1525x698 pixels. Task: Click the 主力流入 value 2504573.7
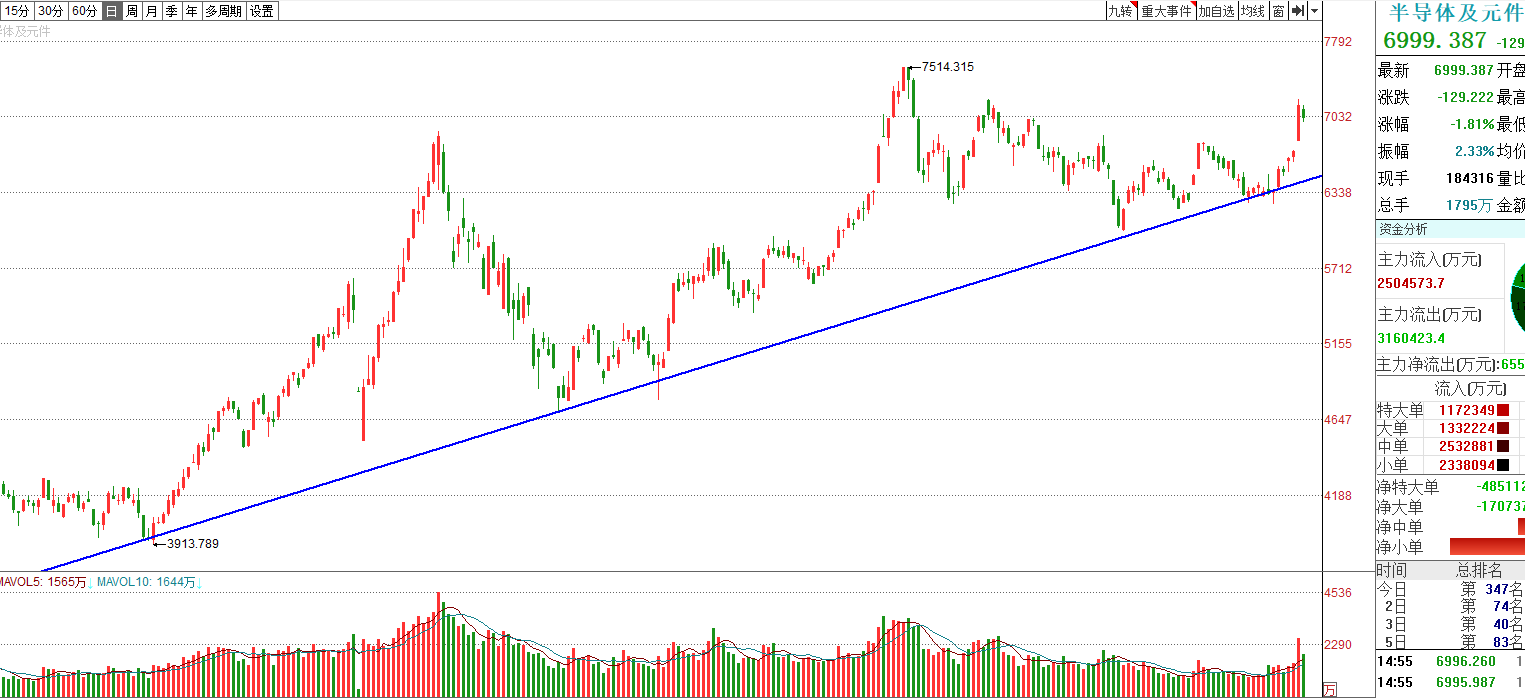(x=1411, y=283)
